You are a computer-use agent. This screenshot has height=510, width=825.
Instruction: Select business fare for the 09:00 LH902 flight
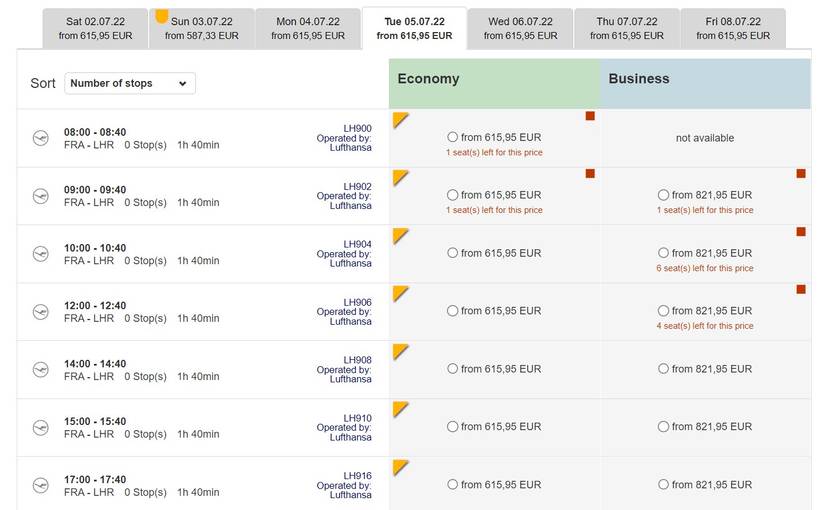[x=664, y=196]
